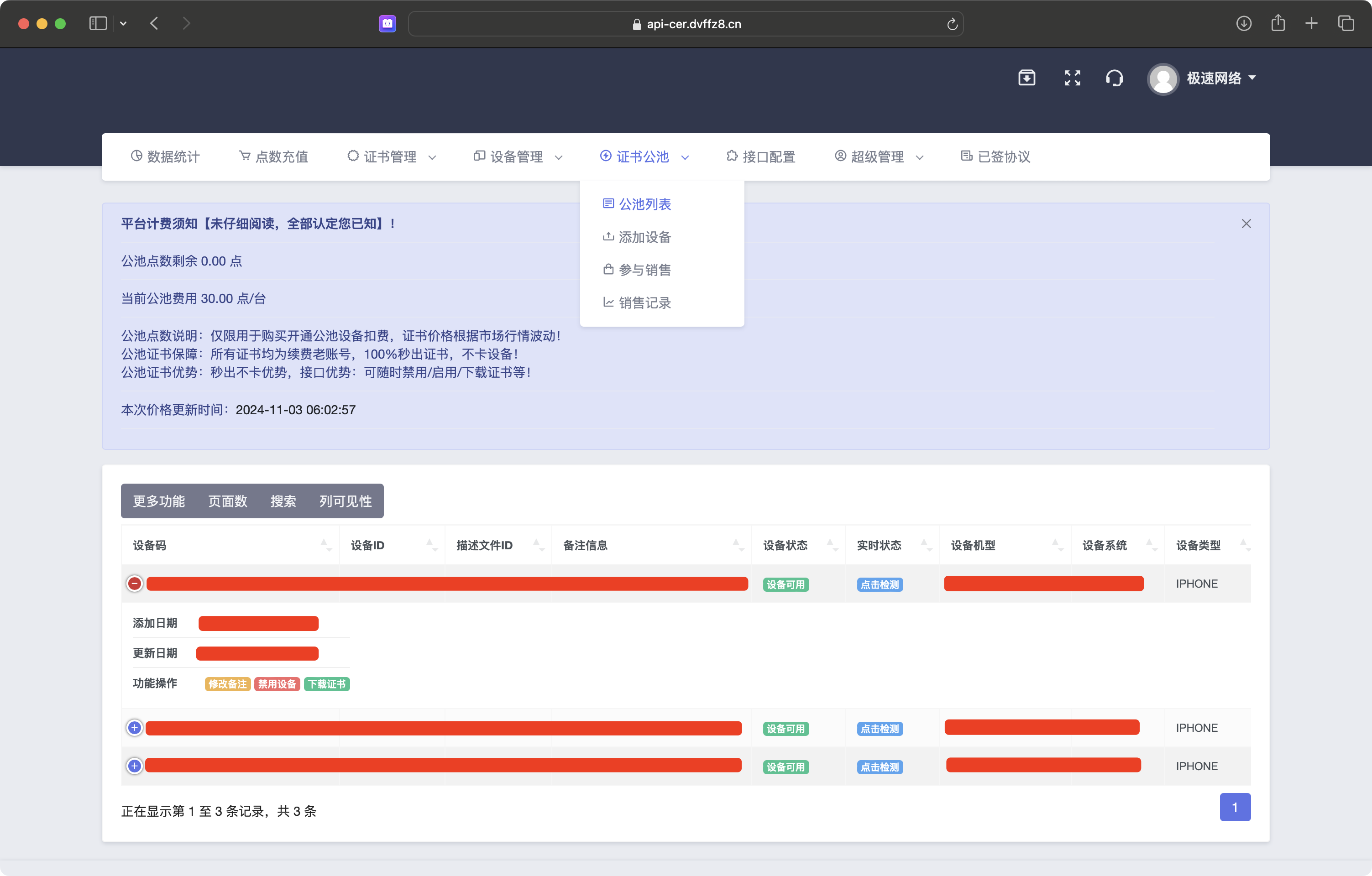Sort by 备注信息 column

pyautogui.click(x=652, y=546)
